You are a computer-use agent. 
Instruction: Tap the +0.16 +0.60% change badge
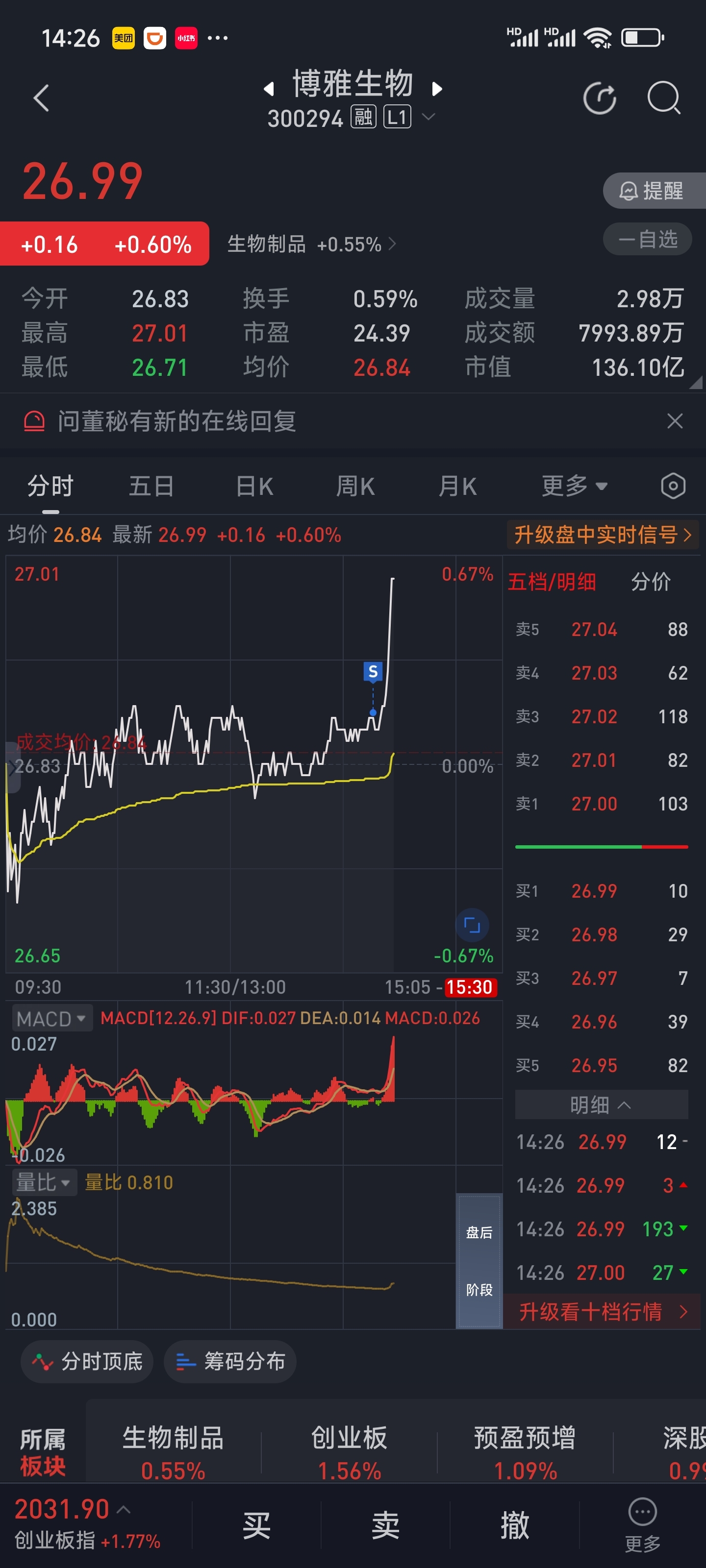click(x=105, y=244)
